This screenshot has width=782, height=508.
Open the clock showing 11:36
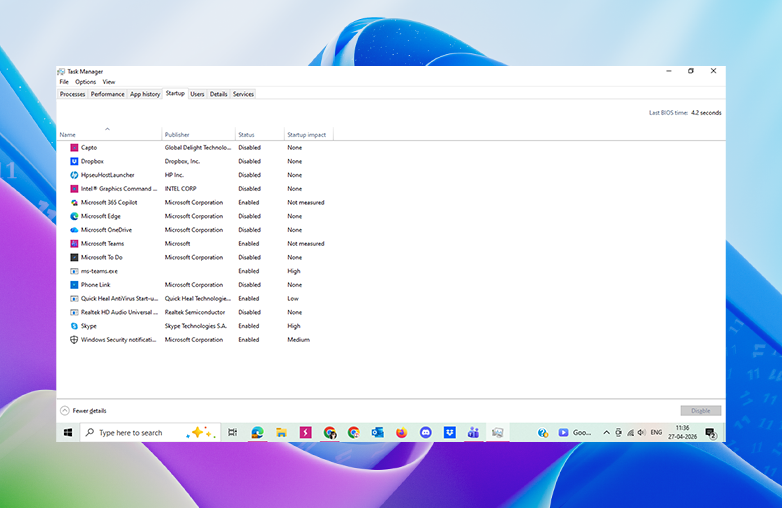682,432
